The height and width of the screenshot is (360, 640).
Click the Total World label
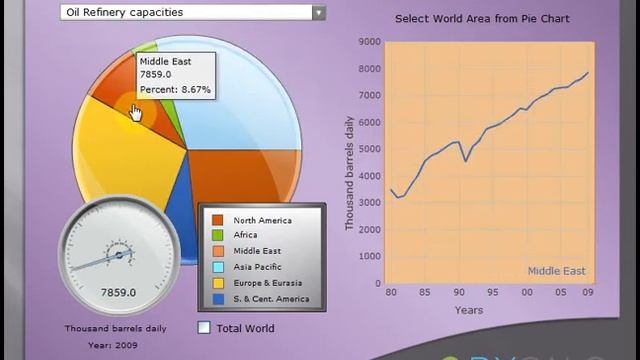[x=245, y=328]
